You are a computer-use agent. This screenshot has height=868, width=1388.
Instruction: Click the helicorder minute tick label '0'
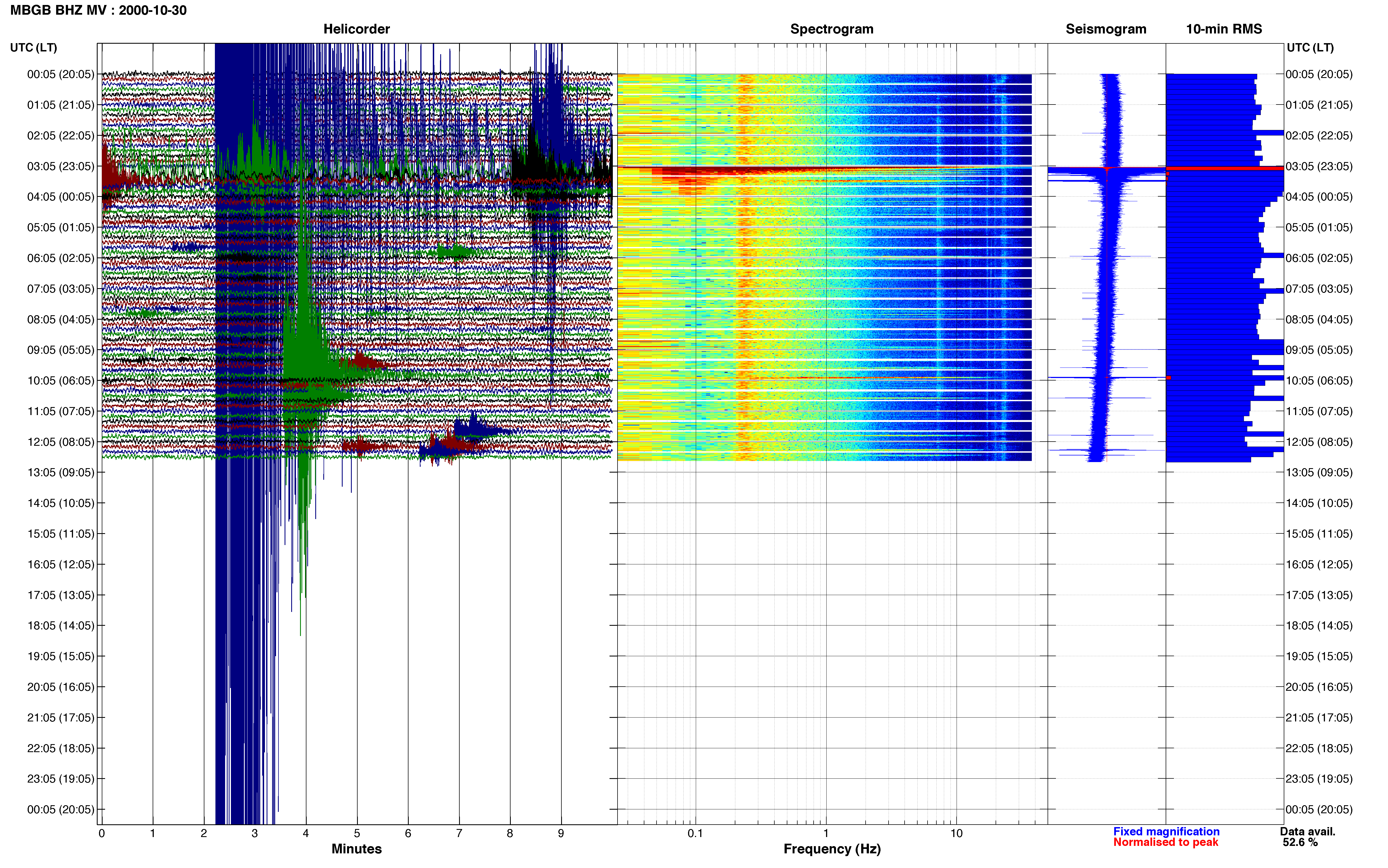(101, 833)
